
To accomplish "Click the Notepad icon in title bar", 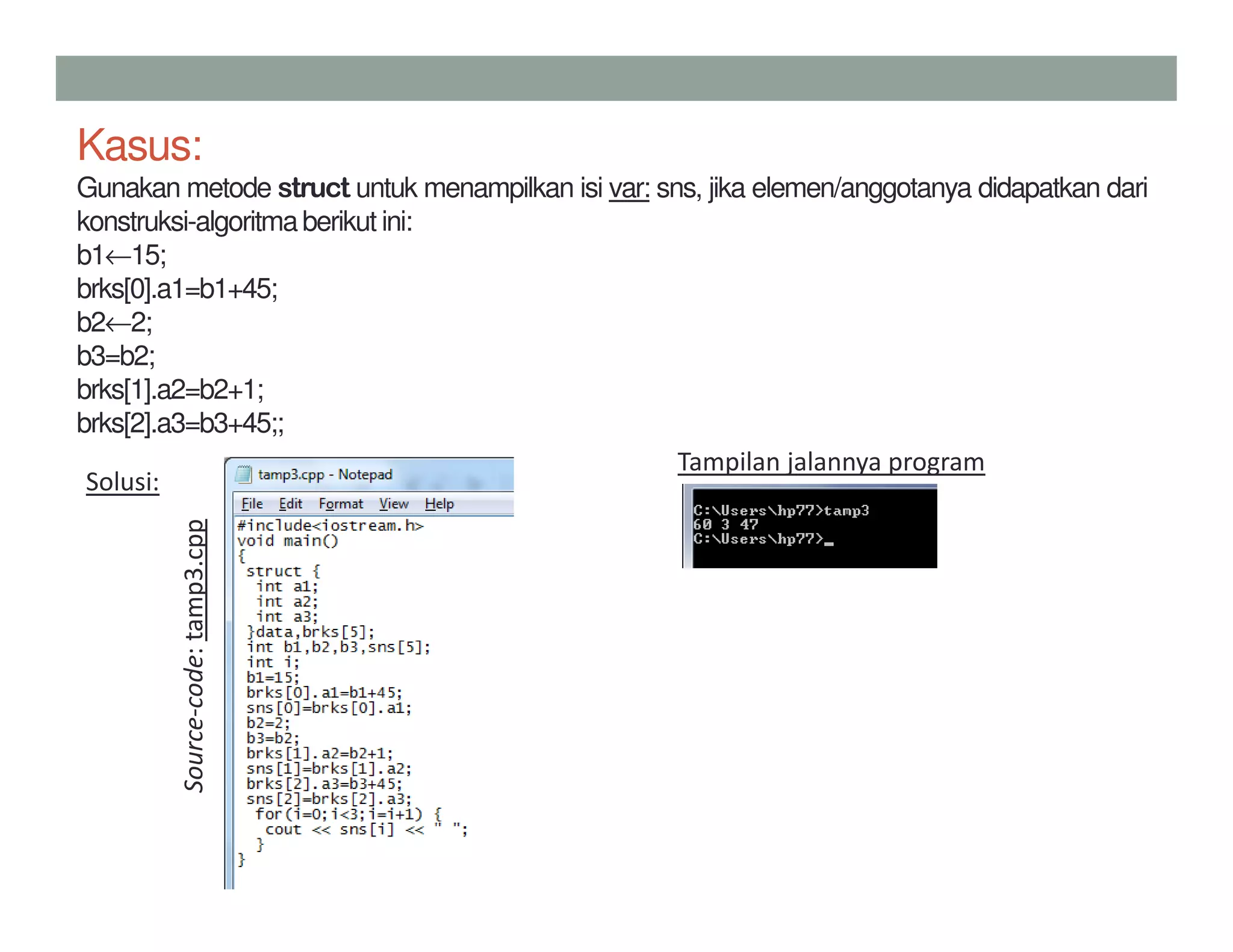I will click(x=243, y=474).
